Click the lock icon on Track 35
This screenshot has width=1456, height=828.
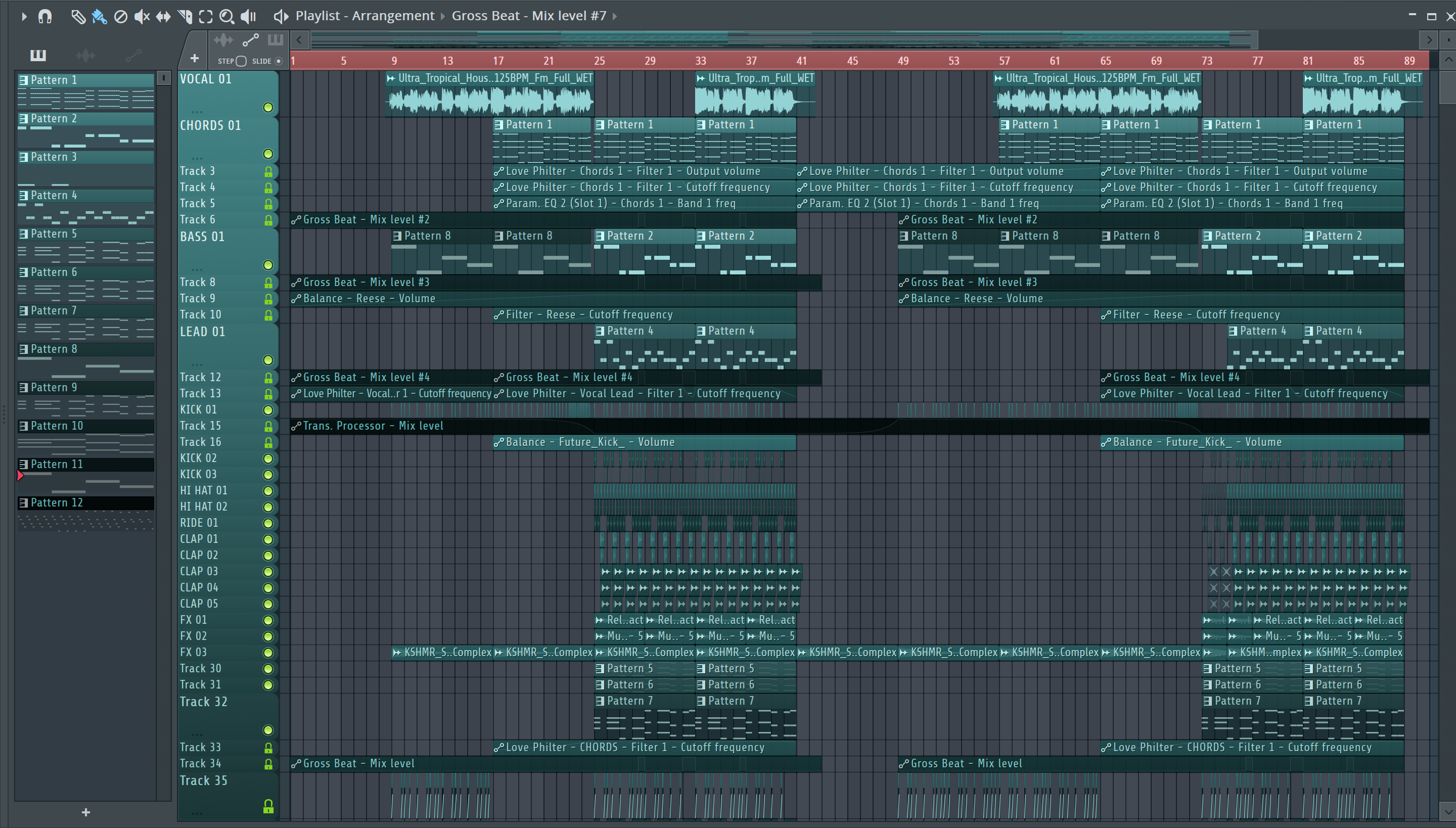coord(268,806)
